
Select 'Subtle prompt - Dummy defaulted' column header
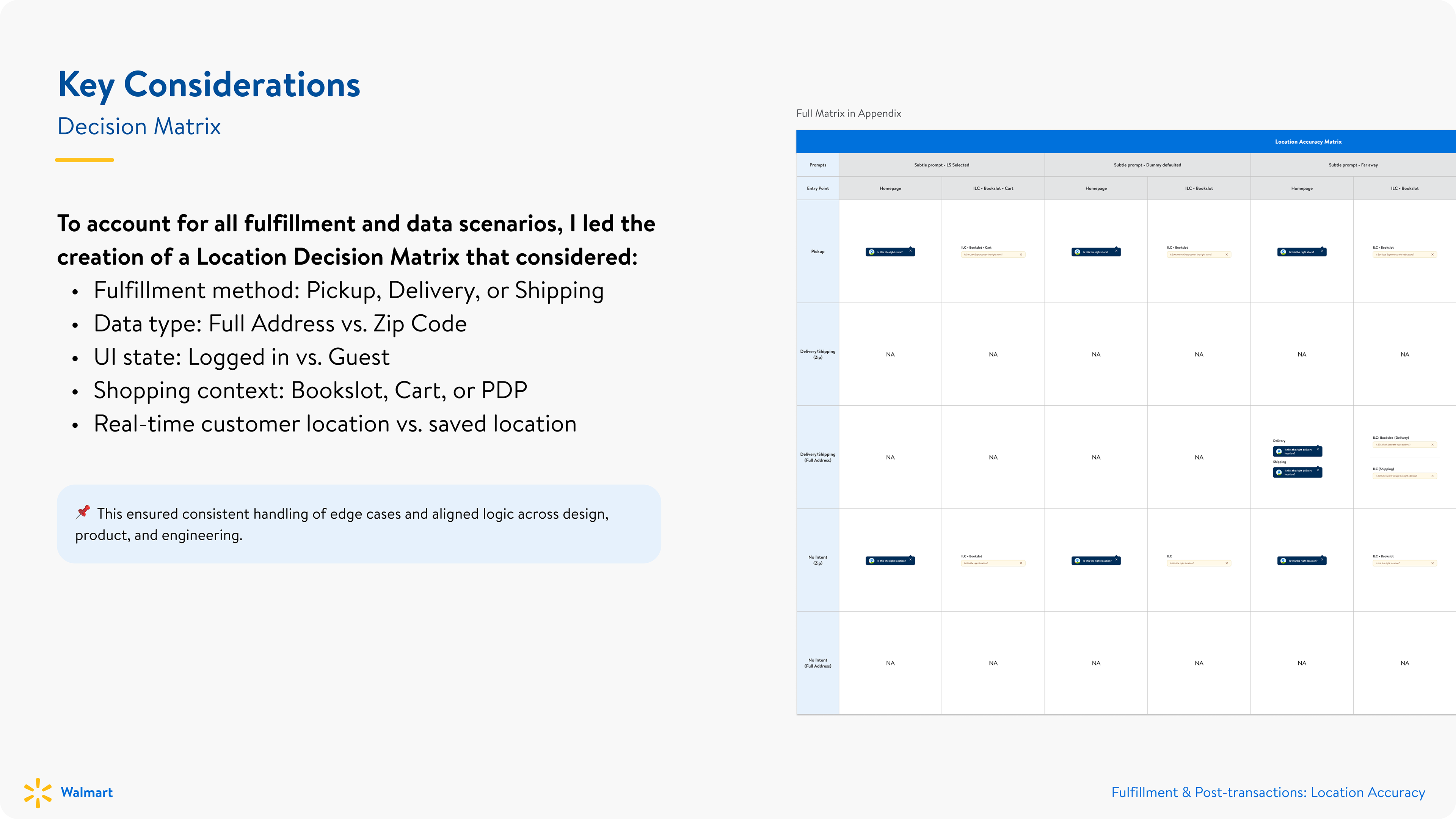pyautogui.click(x=1147, y=165)
